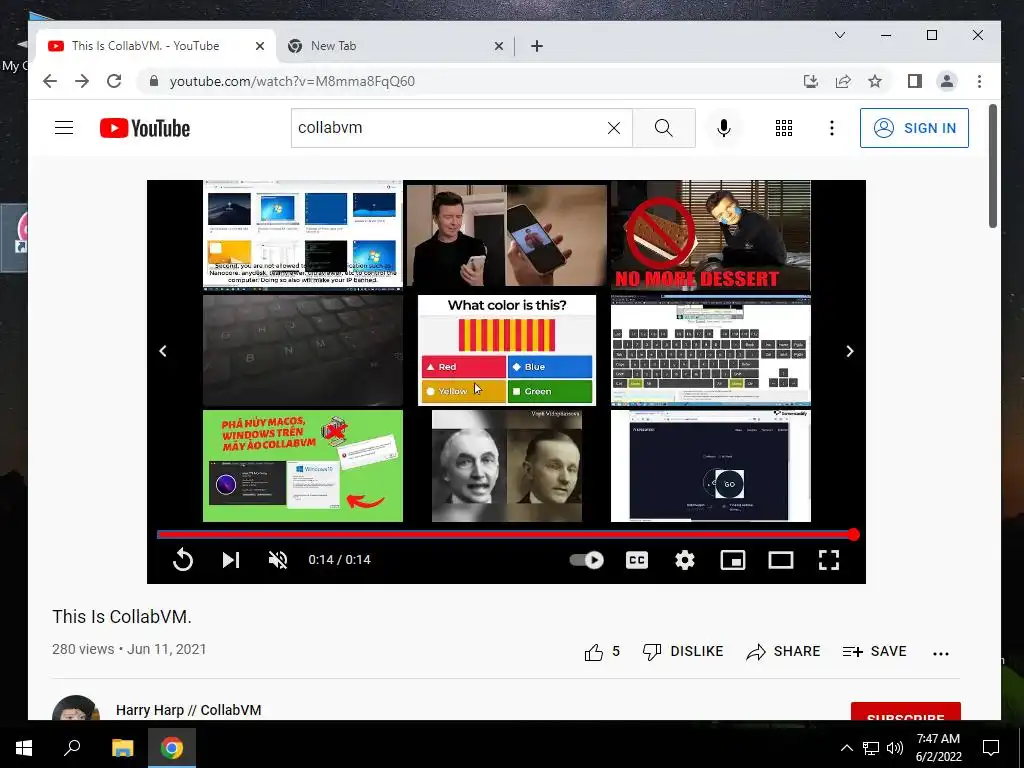Open network status tray icon
Screen dimensions: 1024x768
(871, 748)
